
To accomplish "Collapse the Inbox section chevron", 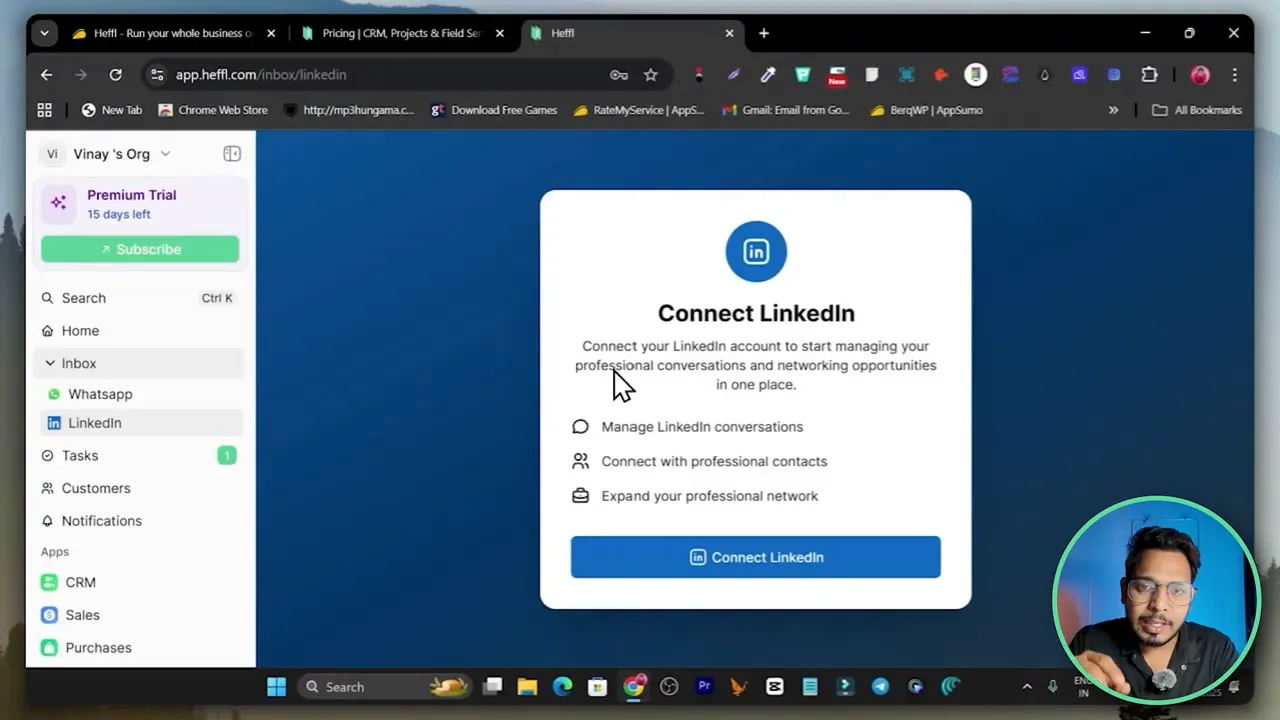I will pos(50,363).
